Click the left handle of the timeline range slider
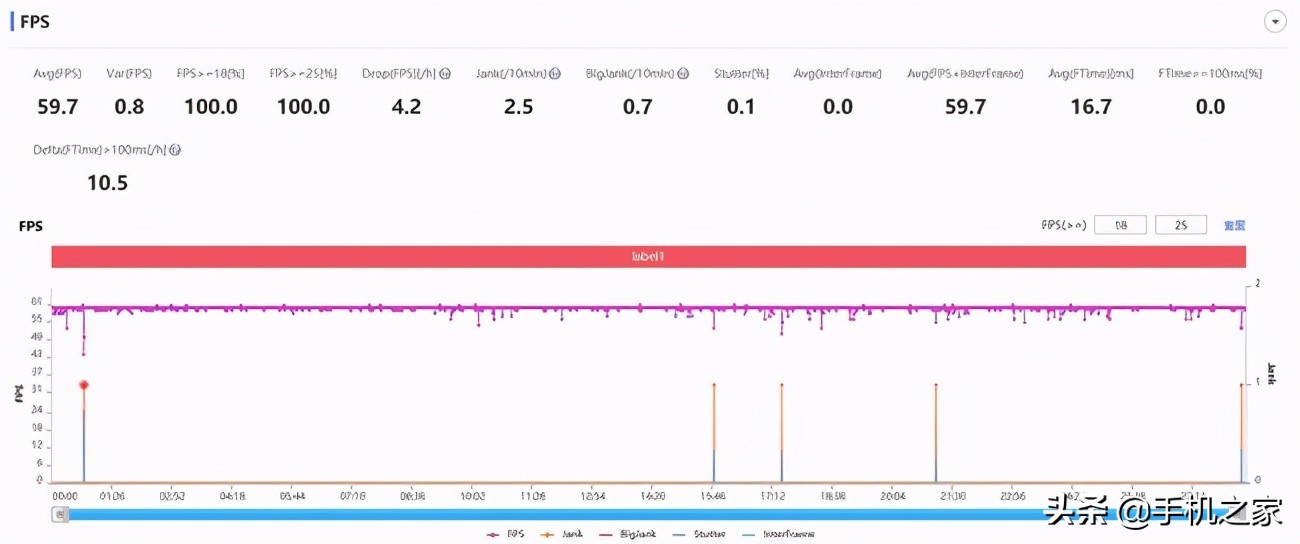Image resolution: width=1300 pixels, height=544 pixels. (61, 515)
